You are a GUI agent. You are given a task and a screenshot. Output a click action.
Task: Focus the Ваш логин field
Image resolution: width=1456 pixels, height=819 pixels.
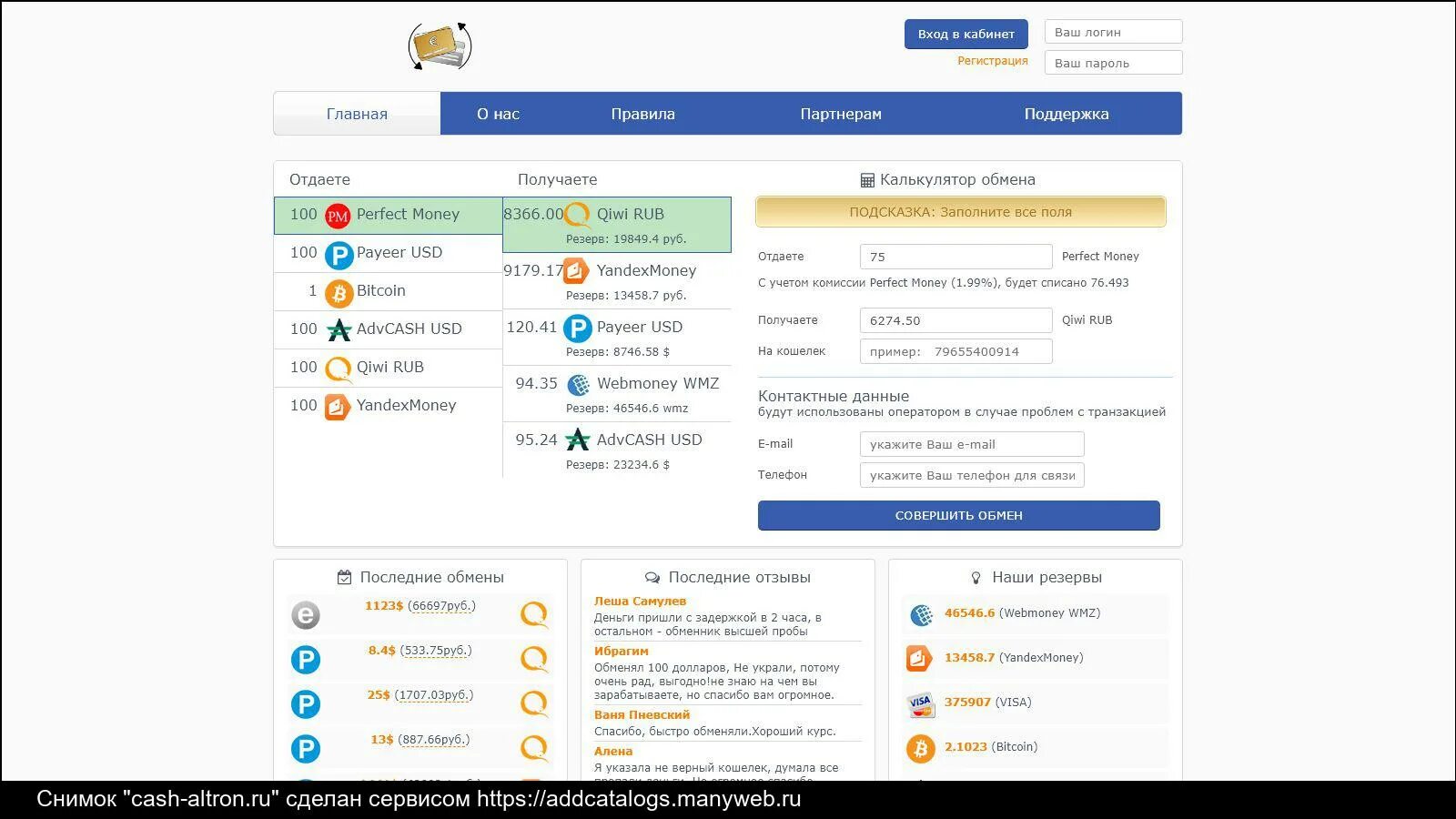click(1113, 32)
